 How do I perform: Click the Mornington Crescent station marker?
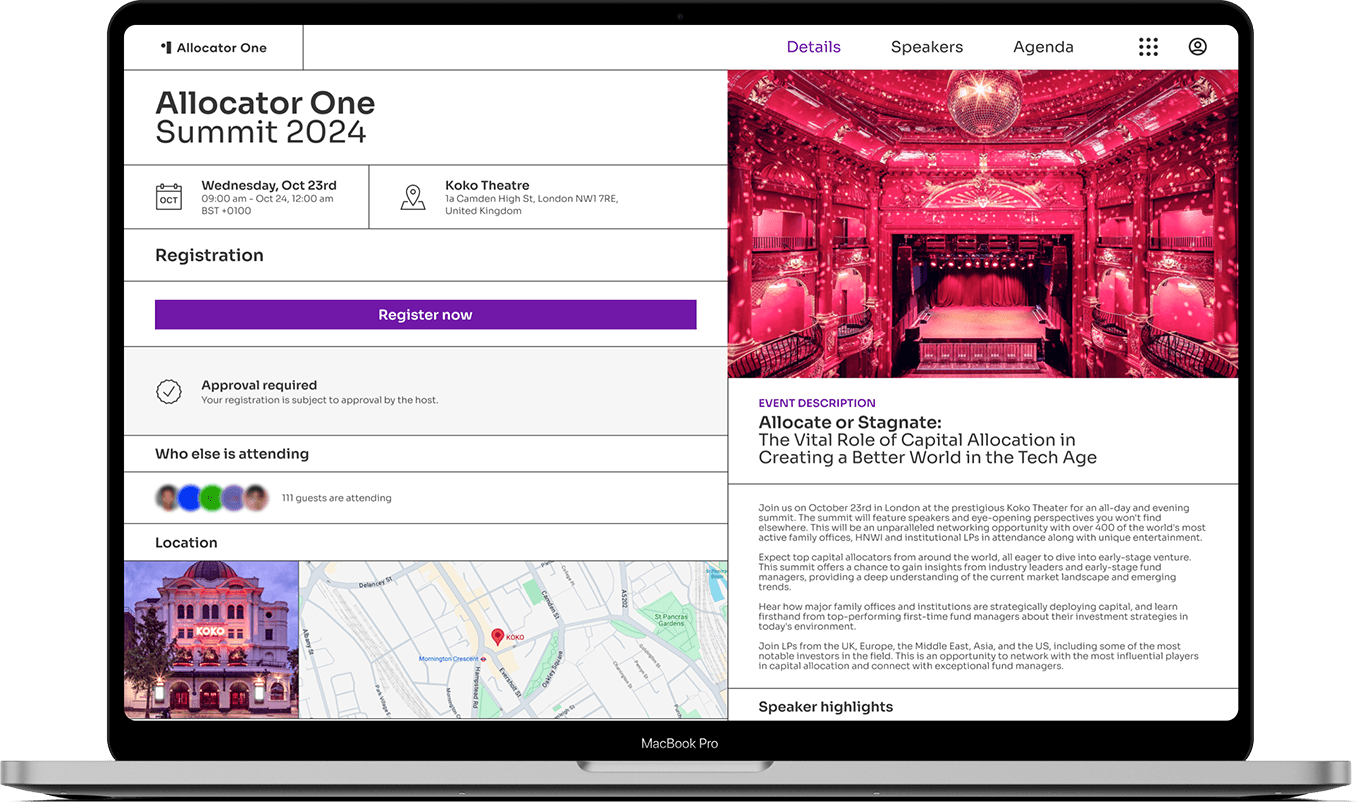point(481,659)
